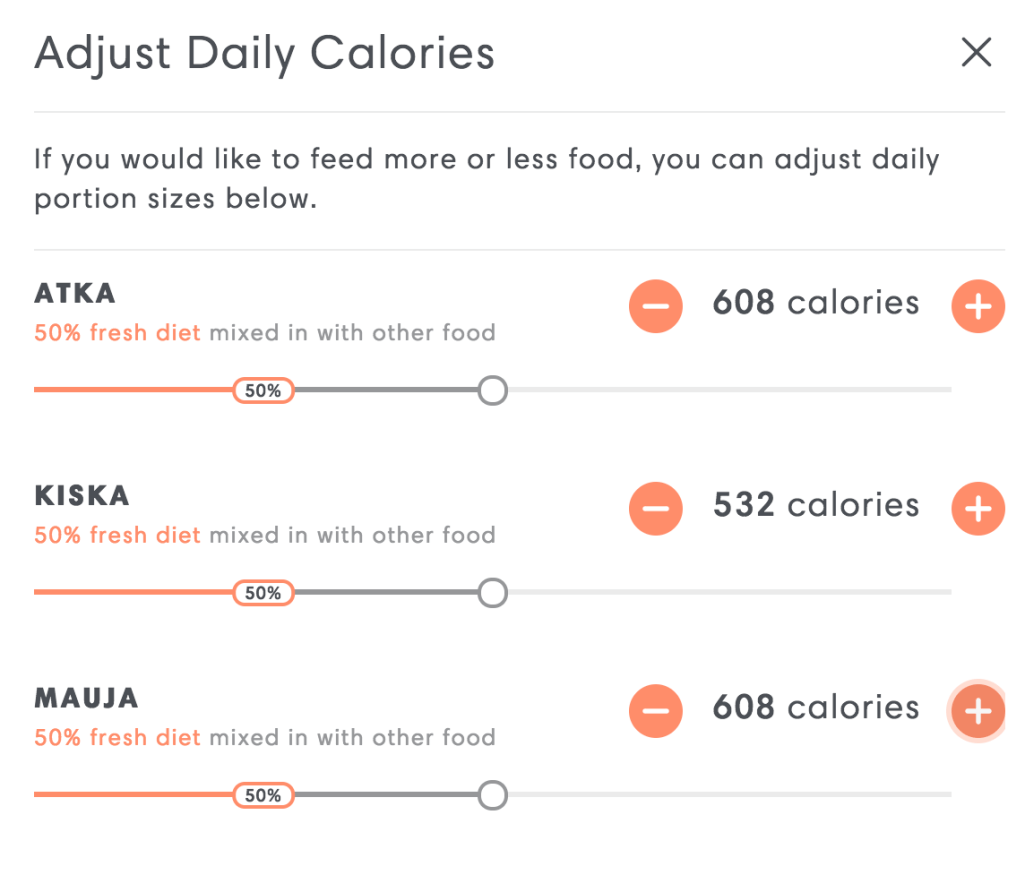
Task: Select the 50% marker on Atka's slider
Action: click(263, 390)
